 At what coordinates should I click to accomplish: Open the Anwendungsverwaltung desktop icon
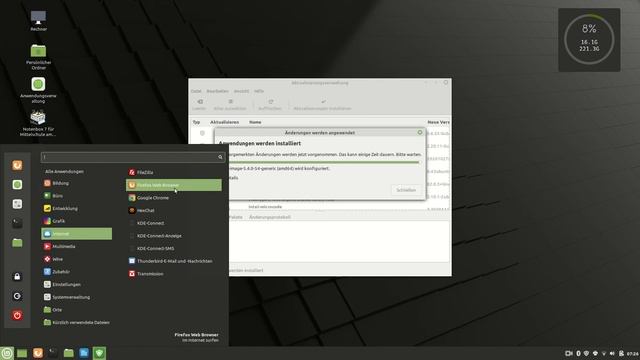pyautogui.click(x=38, y=90)
